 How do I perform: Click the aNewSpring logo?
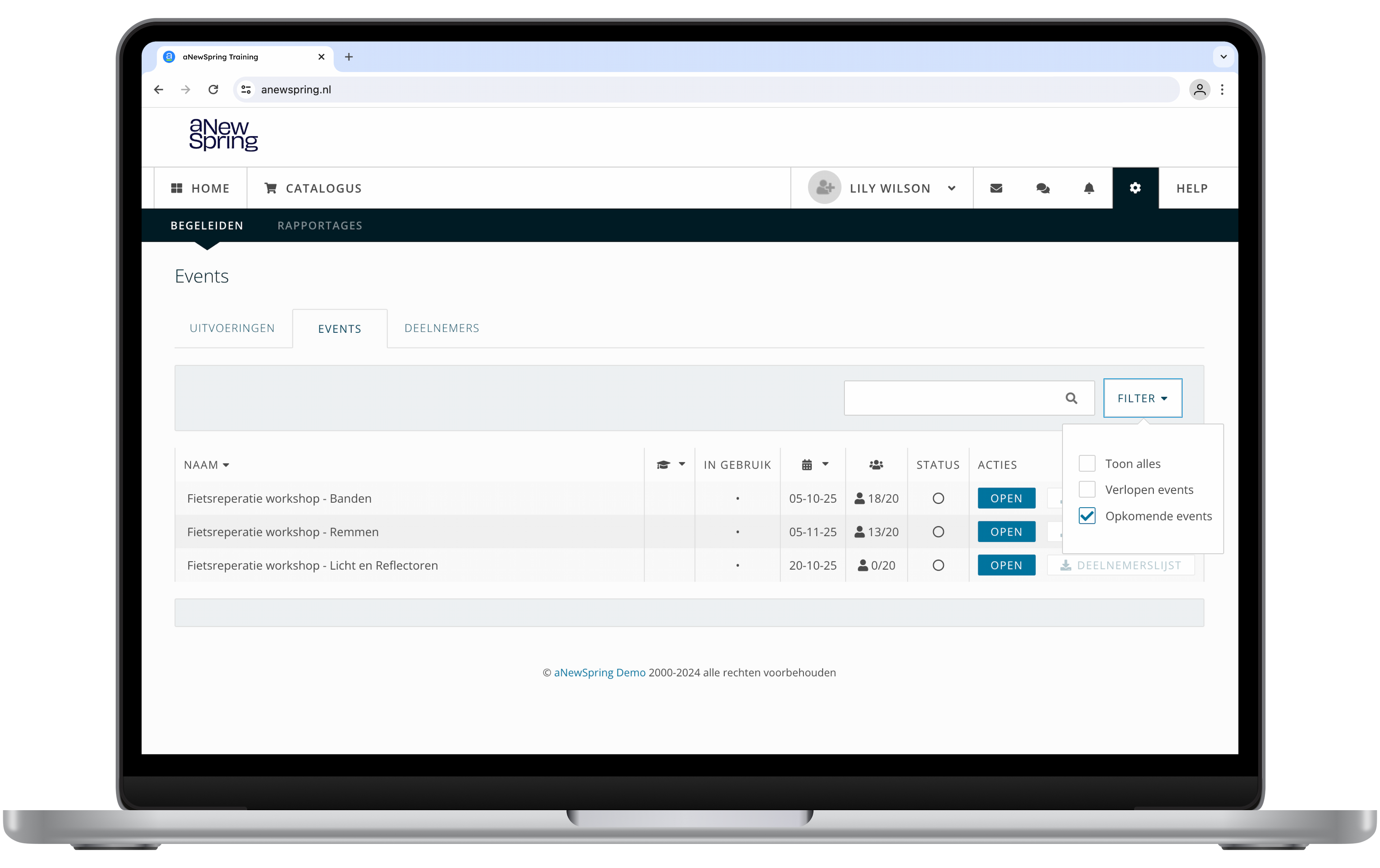pyautogui.click(x=224, y=135)
